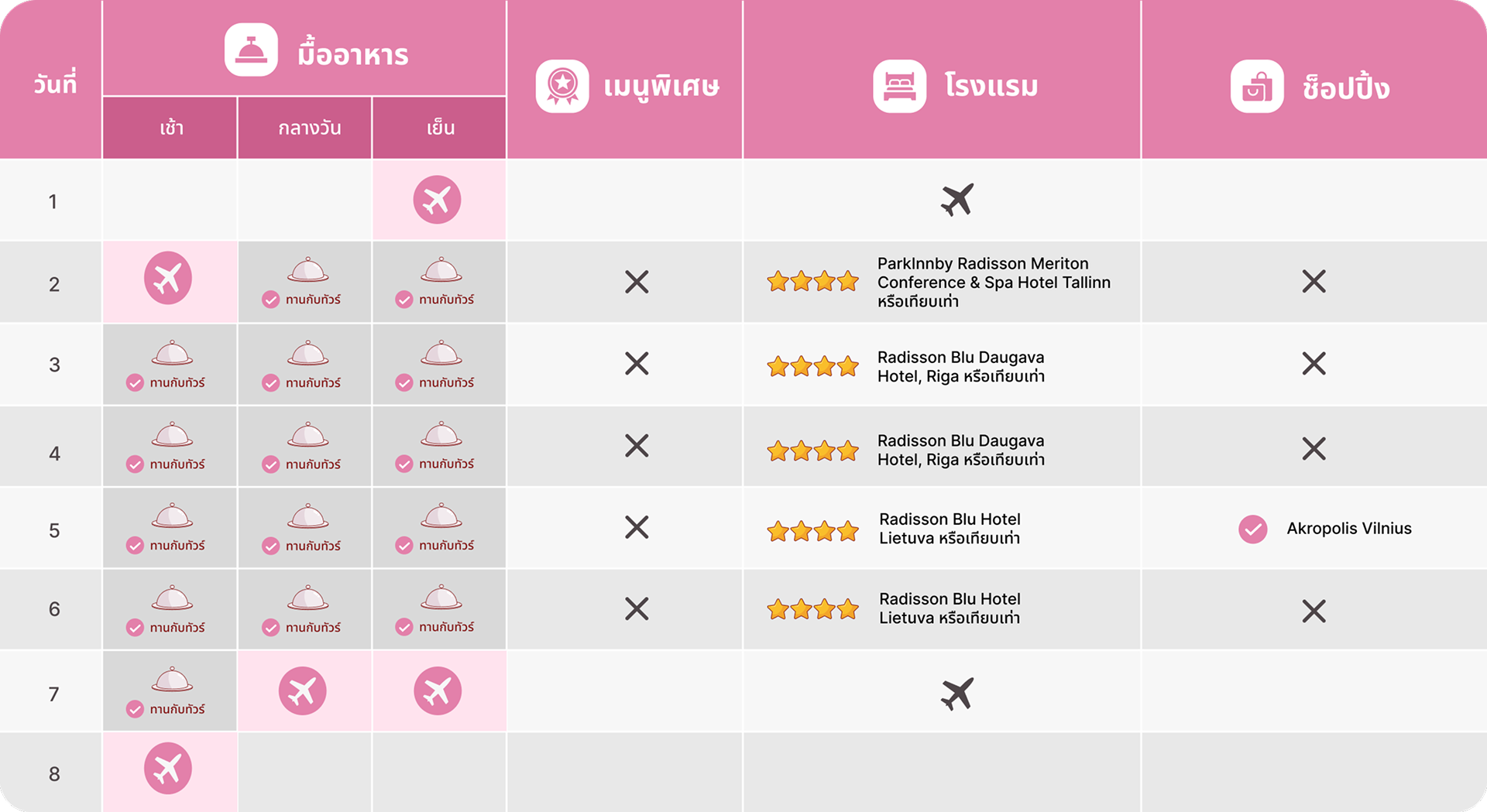Click day 7 lunch pink airplane icon

(303, 690)
